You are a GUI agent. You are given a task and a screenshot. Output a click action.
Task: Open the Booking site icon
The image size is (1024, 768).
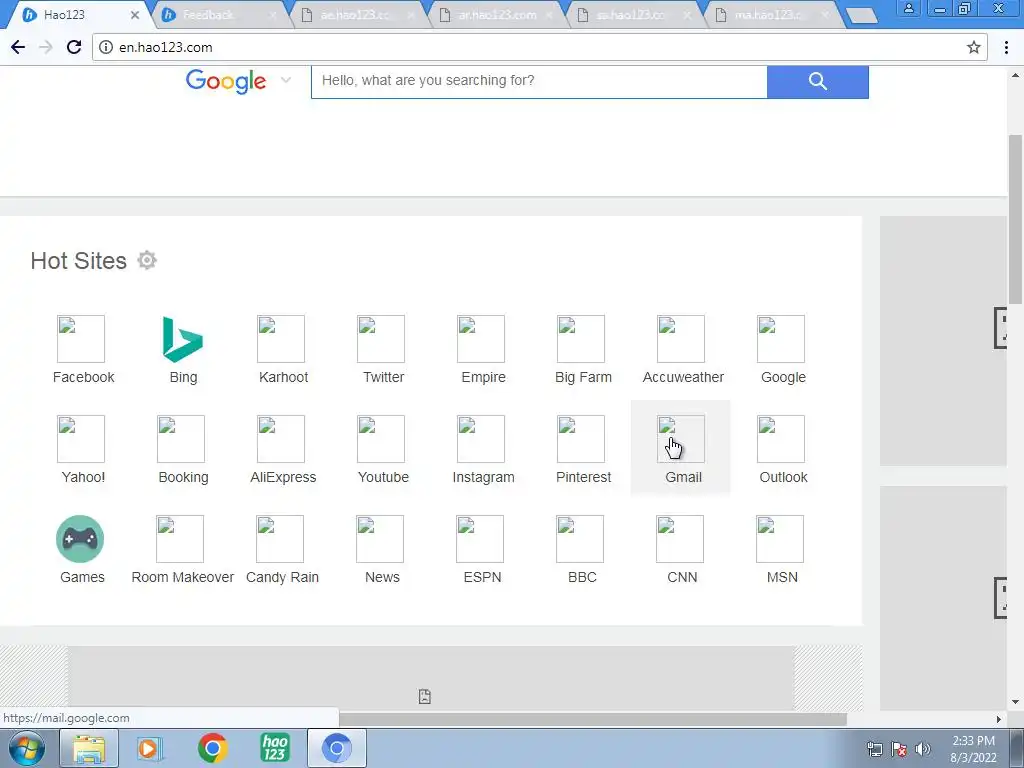tap(181, 439)
